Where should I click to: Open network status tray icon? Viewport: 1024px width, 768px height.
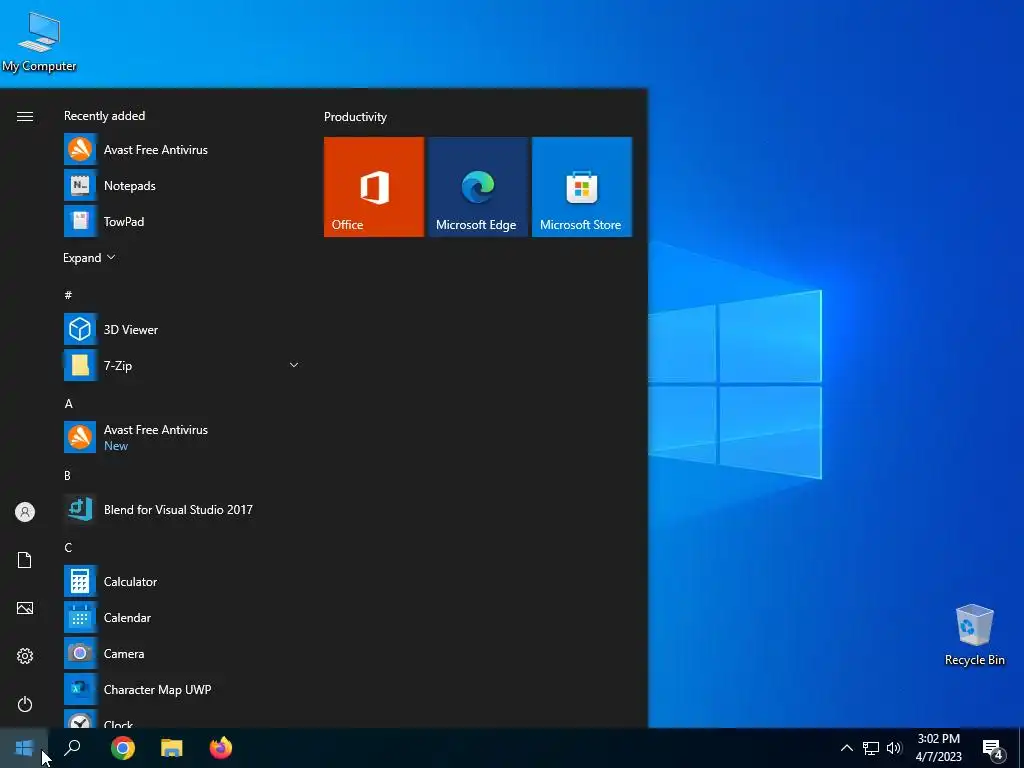871,748
